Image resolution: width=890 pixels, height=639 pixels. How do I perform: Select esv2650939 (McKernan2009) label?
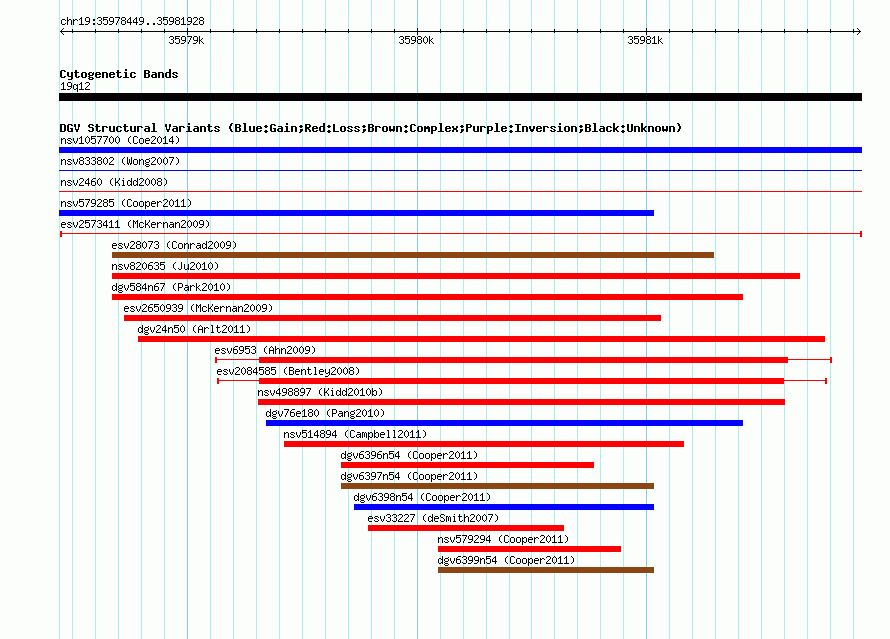point(198,308)
